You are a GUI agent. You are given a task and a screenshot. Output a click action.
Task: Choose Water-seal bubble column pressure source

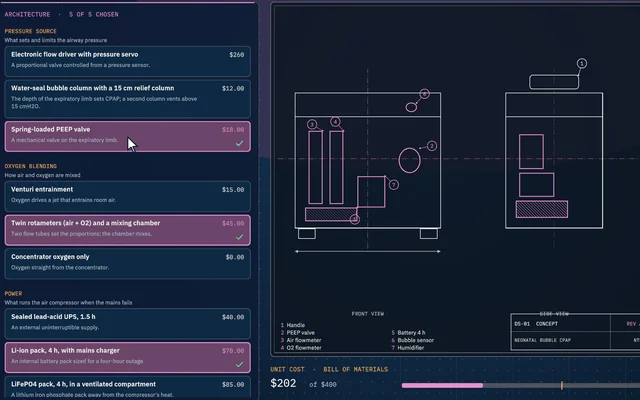tap(127, 99)
